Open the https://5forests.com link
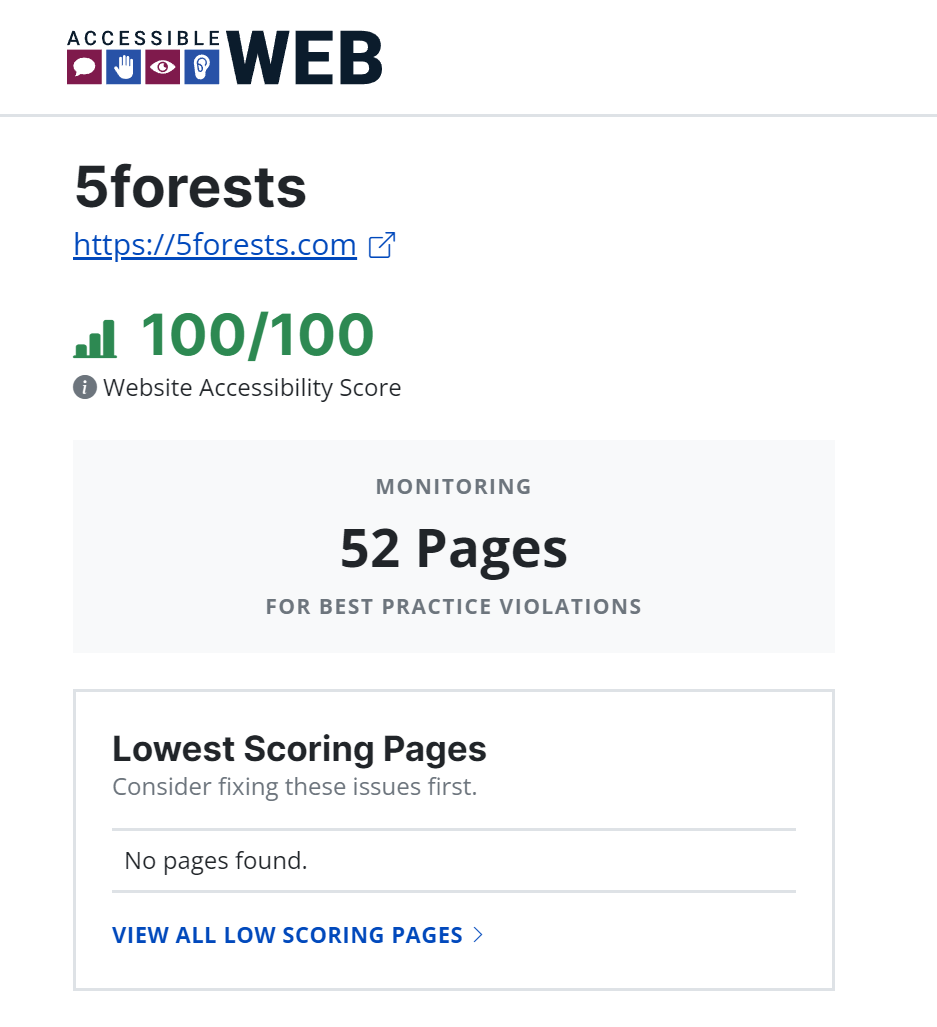The width and height of the screenshot is (937, 1027). pyautogui.click(x=215, y=245)
